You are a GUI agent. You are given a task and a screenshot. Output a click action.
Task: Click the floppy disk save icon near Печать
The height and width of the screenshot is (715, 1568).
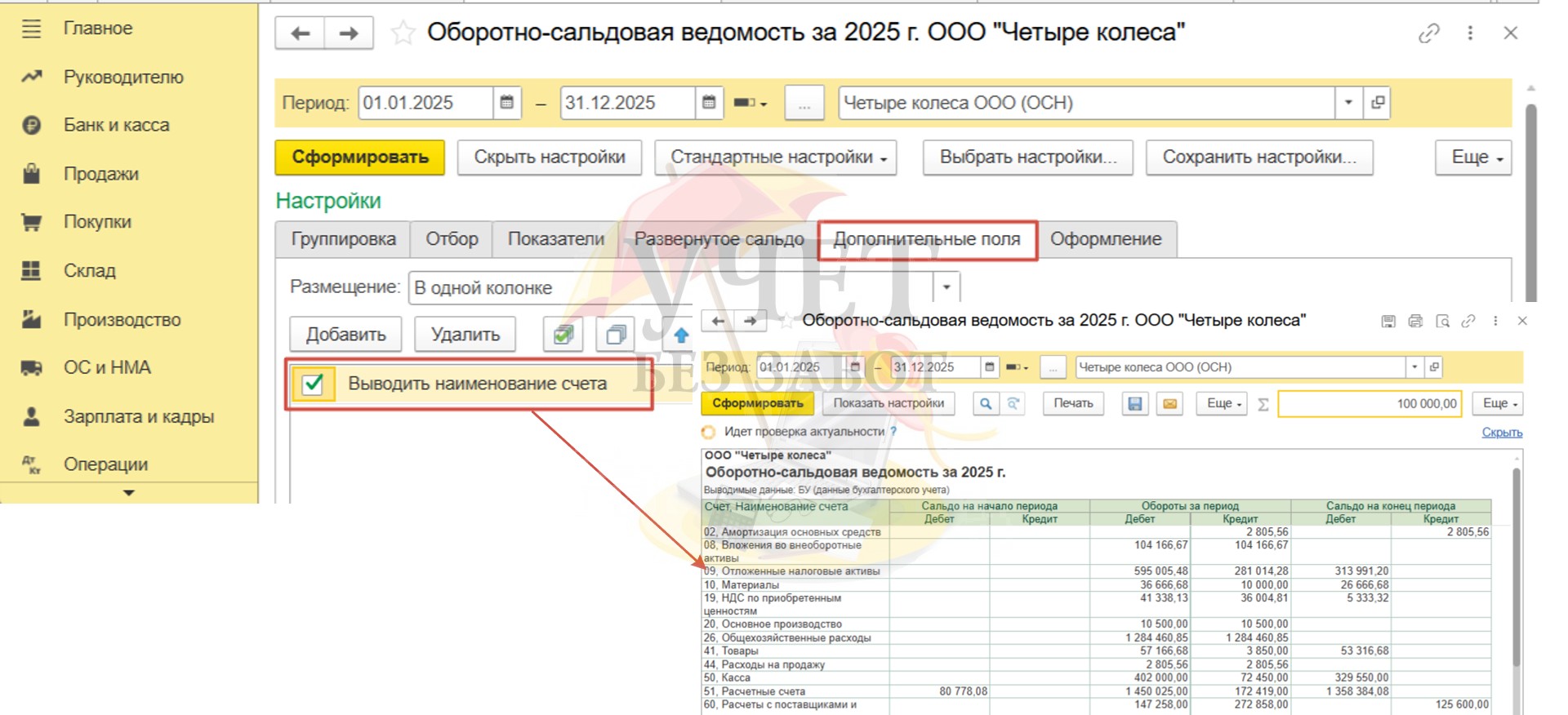[1134, 404]
